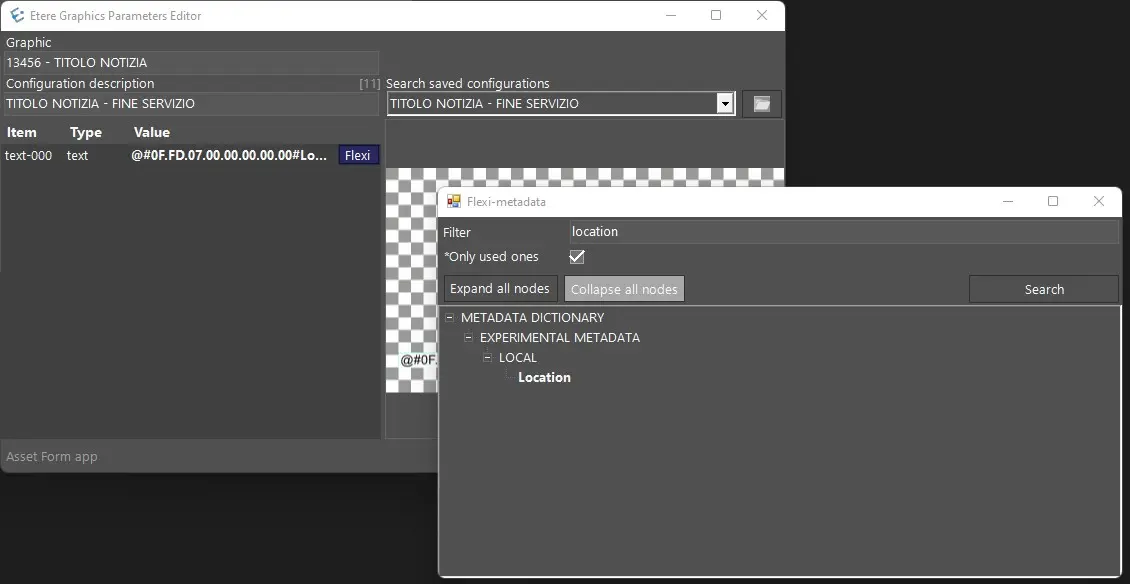Close the Flexi-metadata window
Image resolution: width=1130 pixels, height=584 pixels.
click(x=1098, y=202)
